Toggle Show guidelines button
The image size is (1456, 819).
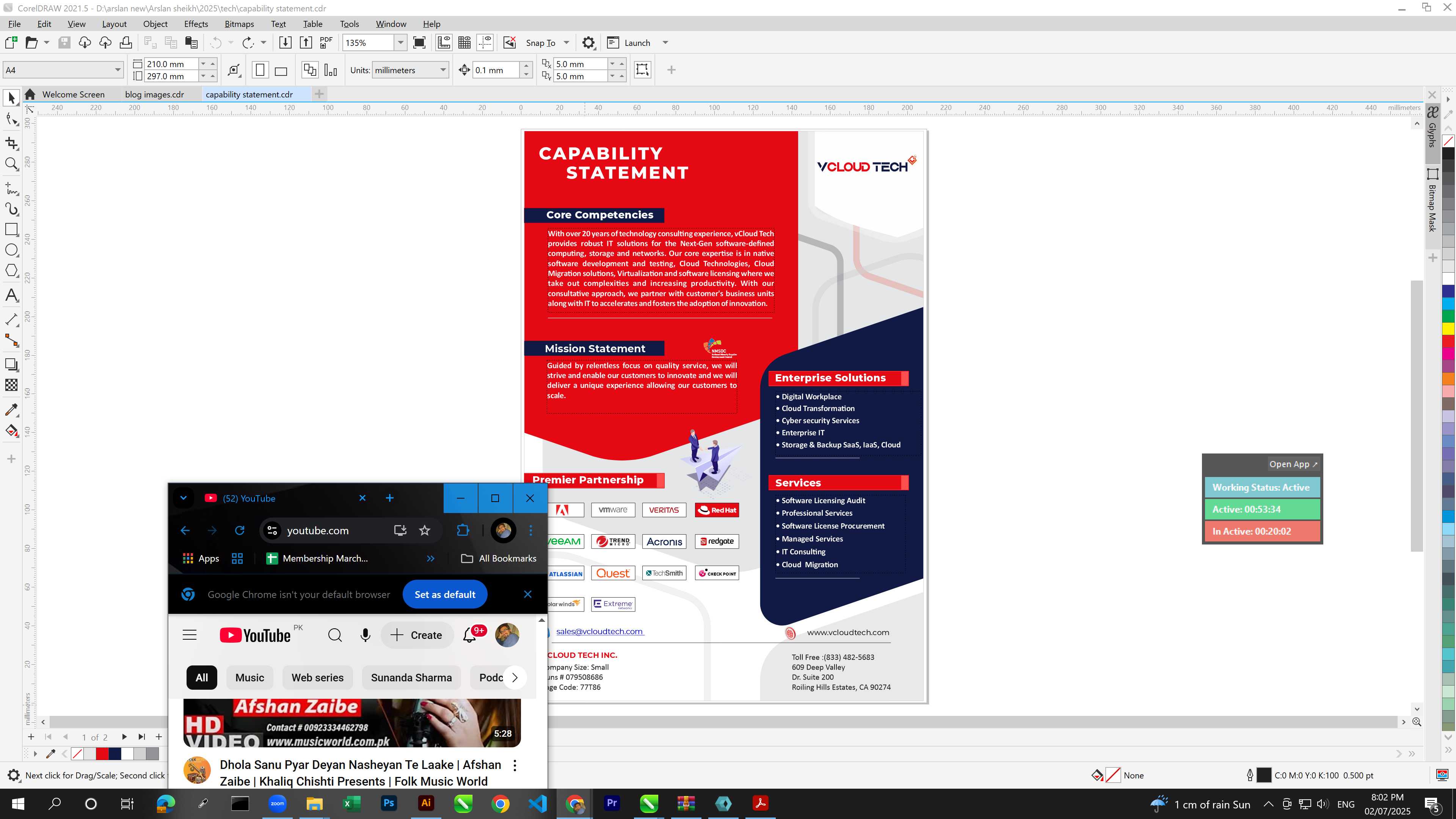point(485,42)
